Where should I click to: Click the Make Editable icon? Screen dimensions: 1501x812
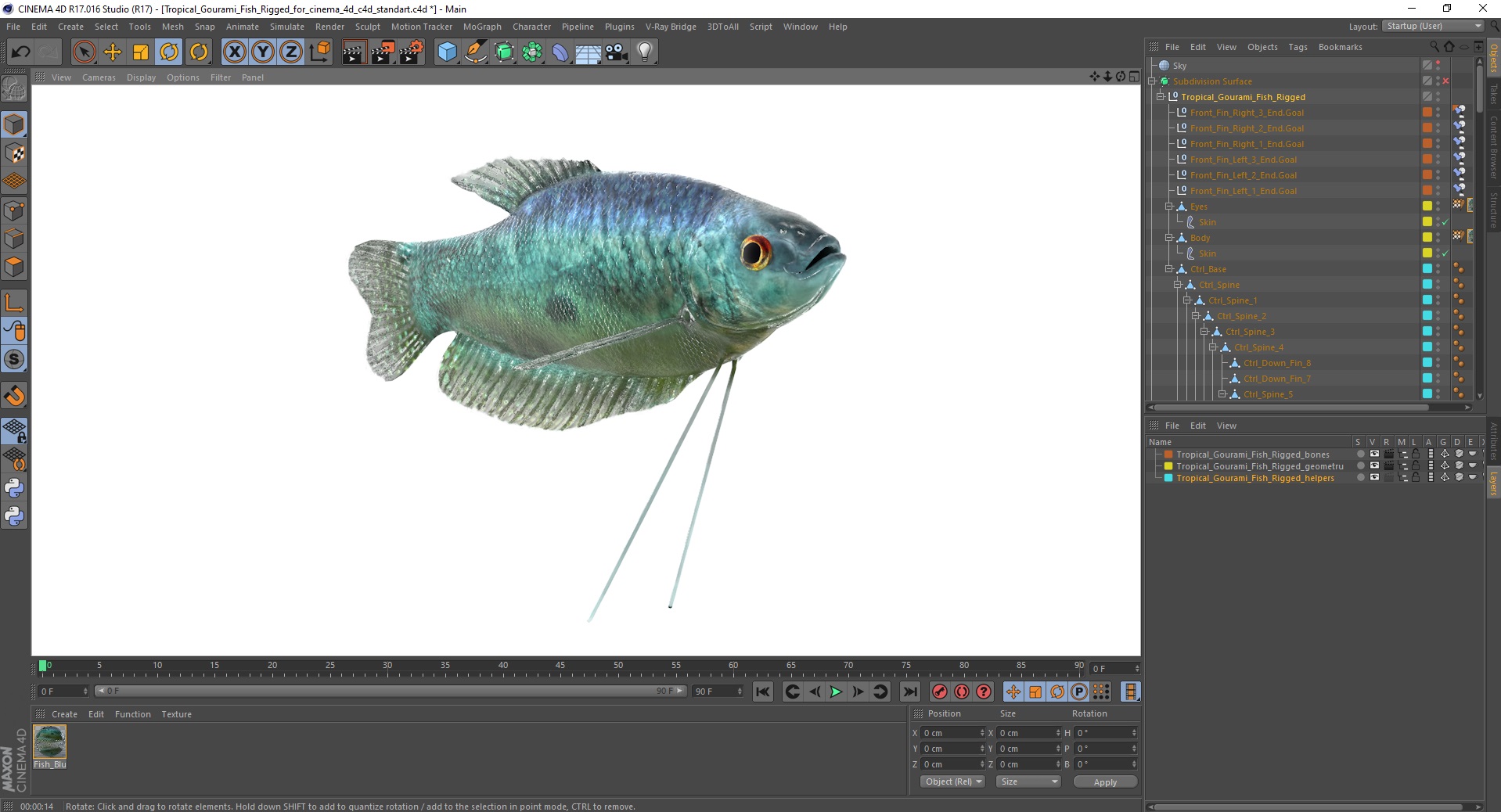coord(14,90)
